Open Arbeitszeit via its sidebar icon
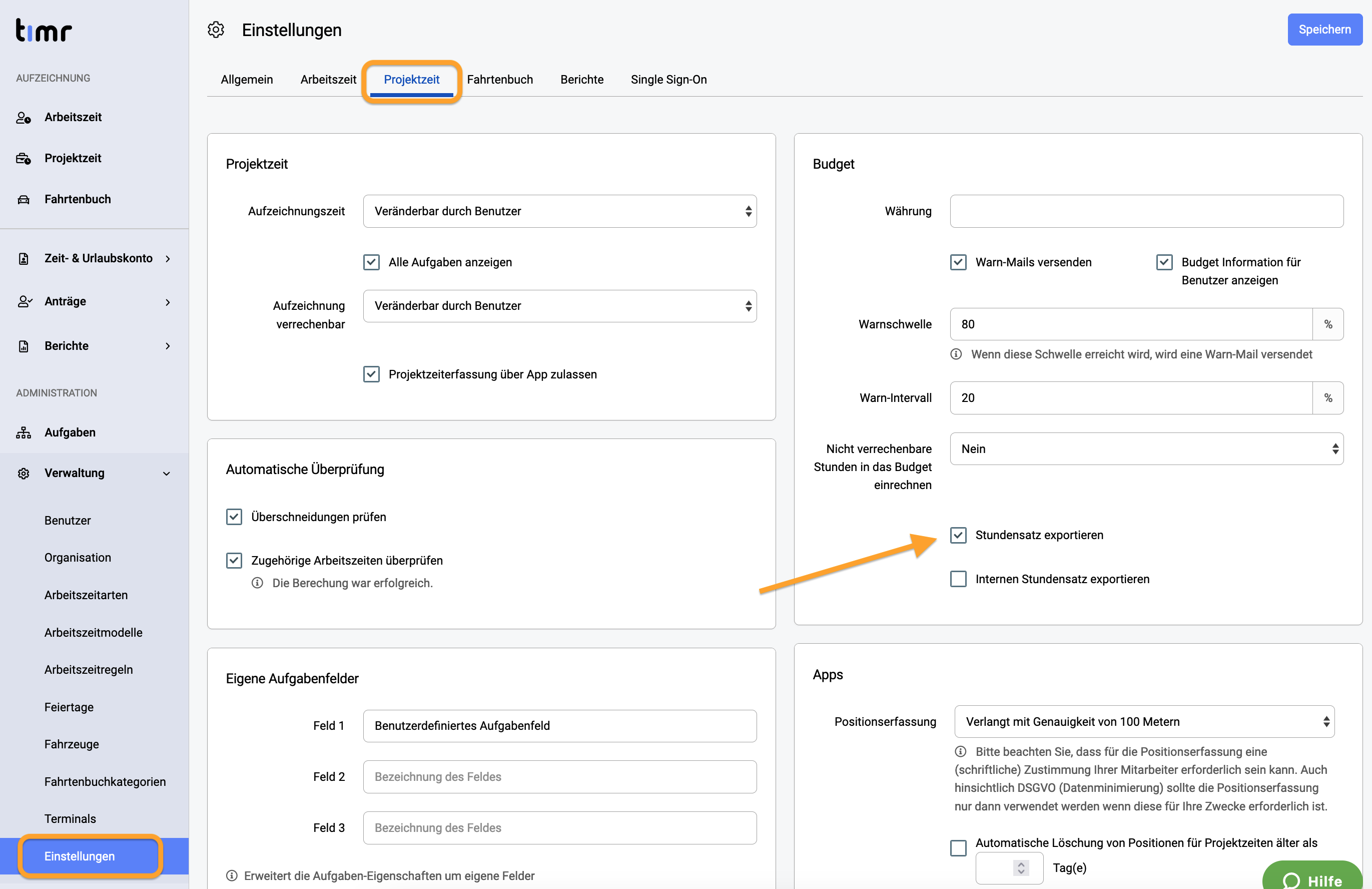Screen dimensions: 1372x889 click(23, 118)
